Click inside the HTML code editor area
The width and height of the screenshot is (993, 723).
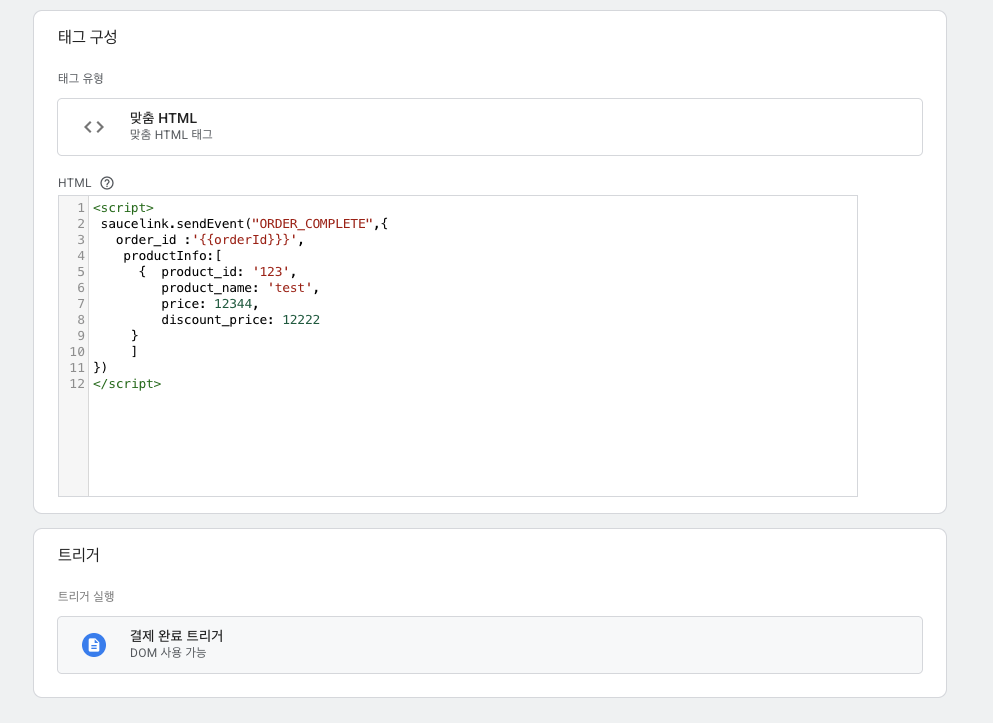coord(472,346)
